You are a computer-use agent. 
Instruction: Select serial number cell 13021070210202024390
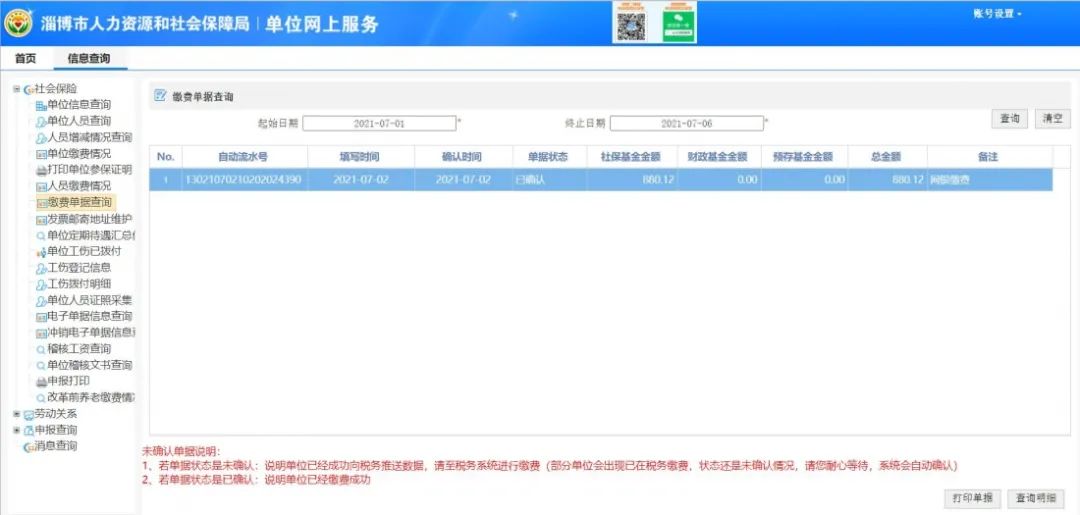point(245,180)
